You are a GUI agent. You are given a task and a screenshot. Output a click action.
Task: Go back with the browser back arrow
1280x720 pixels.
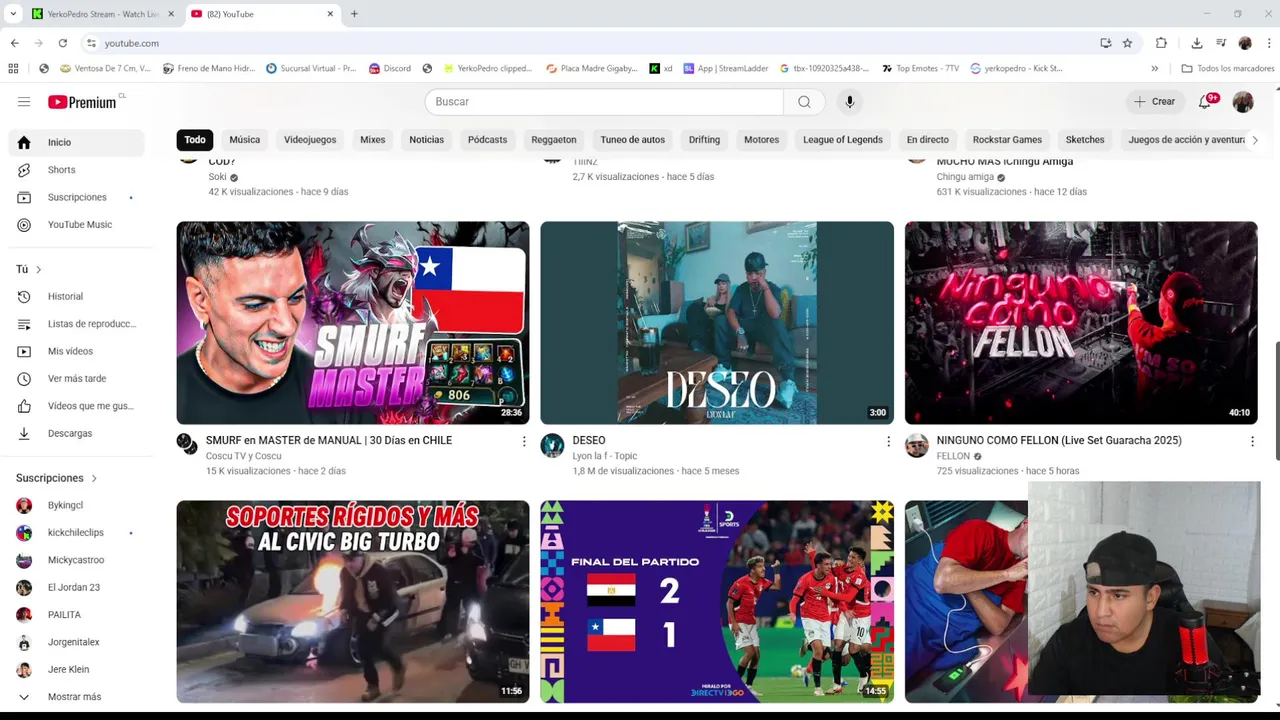(x=15, y=43)
